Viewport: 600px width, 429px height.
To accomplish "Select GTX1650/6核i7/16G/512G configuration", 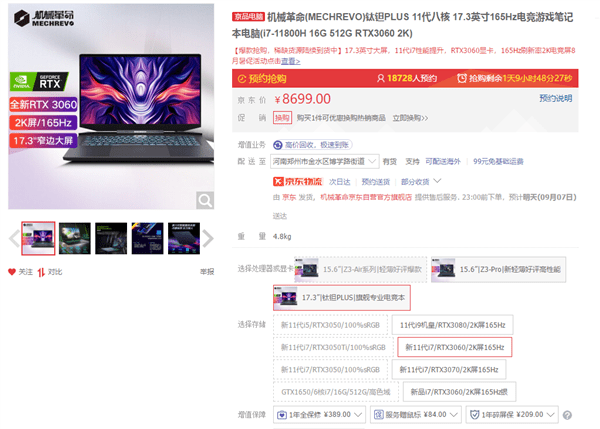I will point(336,391).
